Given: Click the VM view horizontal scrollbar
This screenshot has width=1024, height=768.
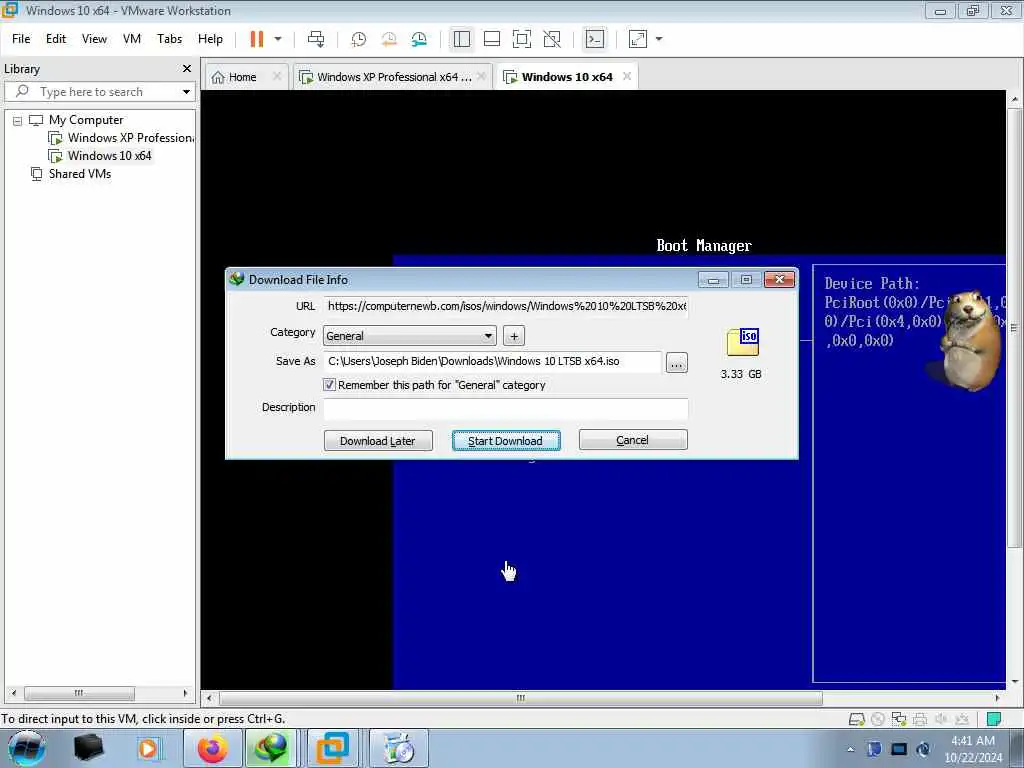Looking at the screenshot, I should pos(520,698).
